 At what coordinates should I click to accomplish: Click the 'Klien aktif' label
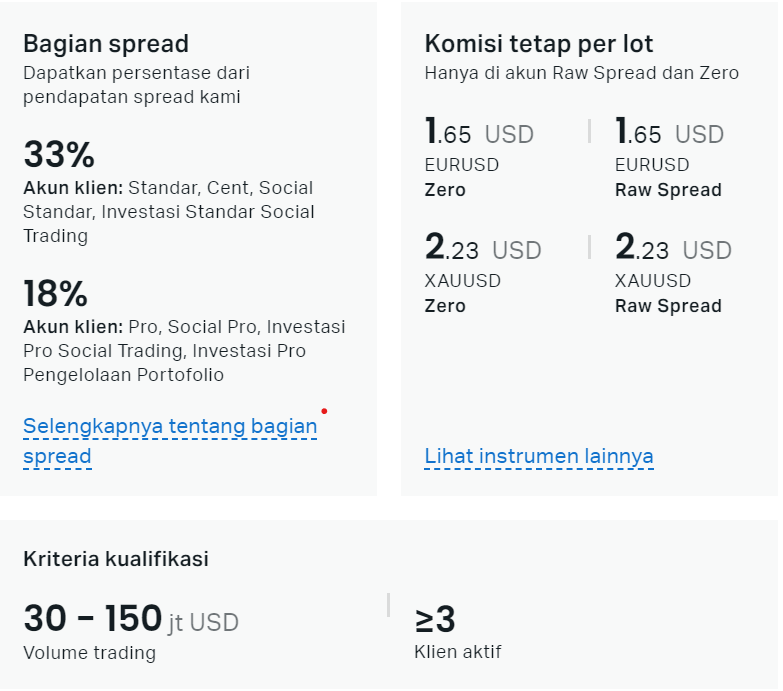coord(457,652)
